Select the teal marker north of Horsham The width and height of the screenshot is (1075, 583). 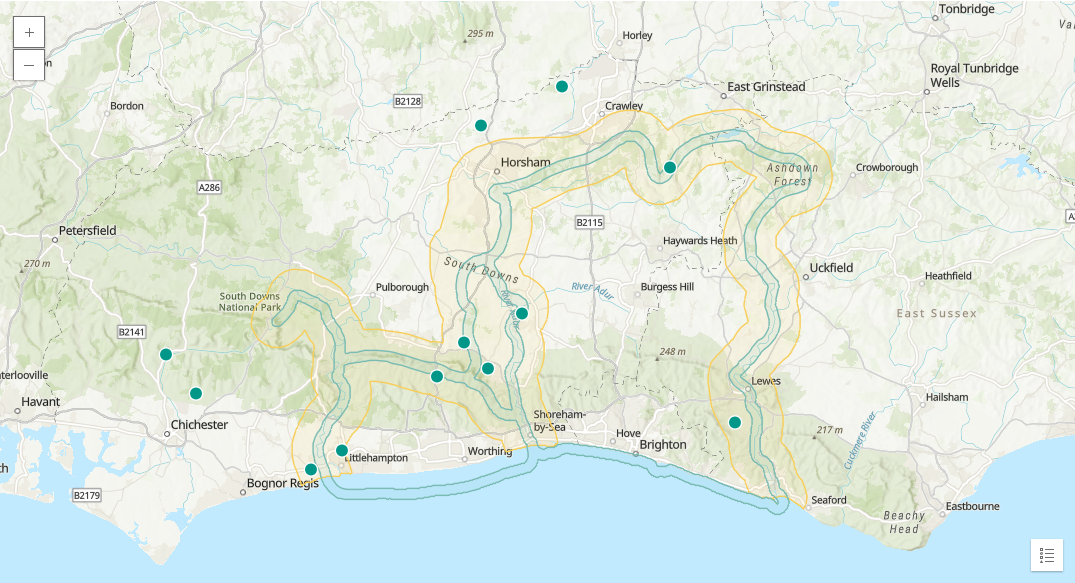[481, 126]
